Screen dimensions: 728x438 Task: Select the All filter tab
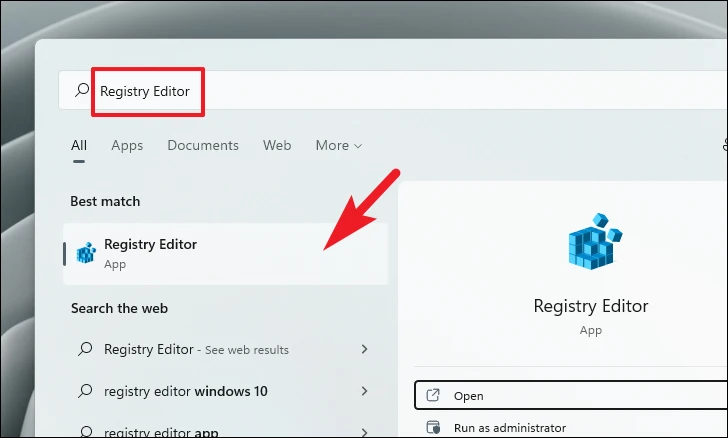[79, 145]
